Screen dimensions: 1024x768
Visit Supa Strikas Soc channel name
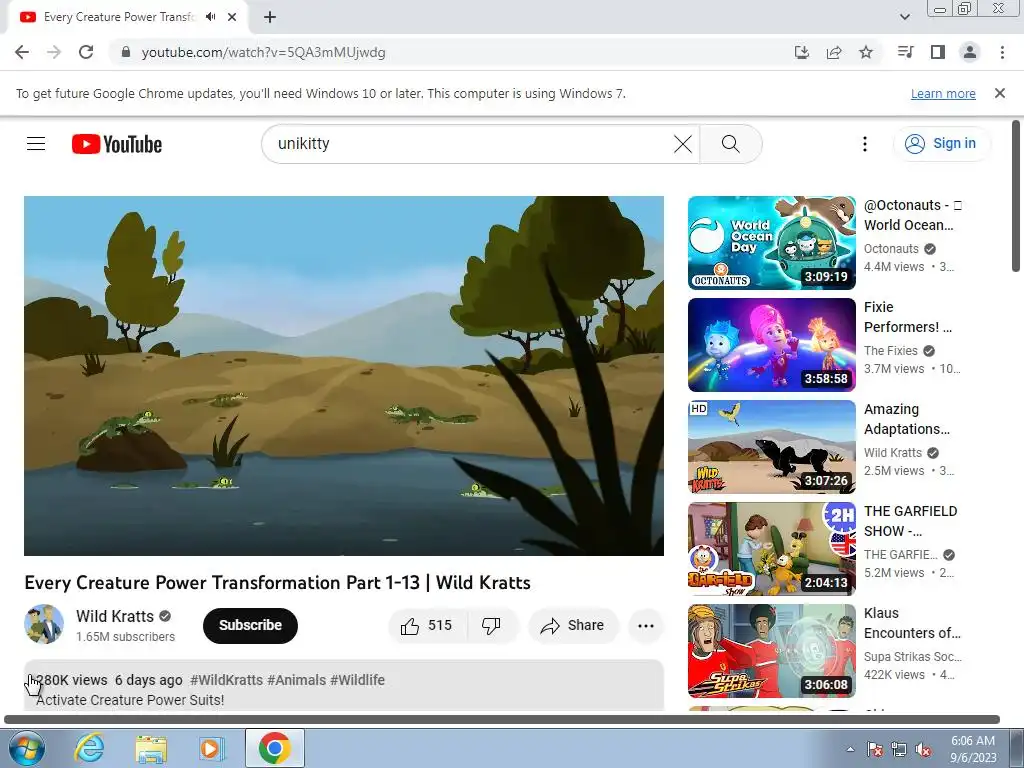click(912, 656)
